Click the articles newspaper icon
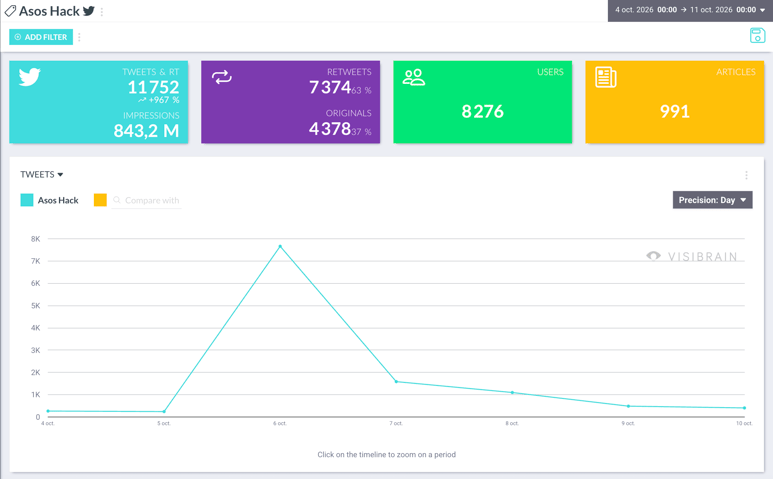 tap(606, 77)
